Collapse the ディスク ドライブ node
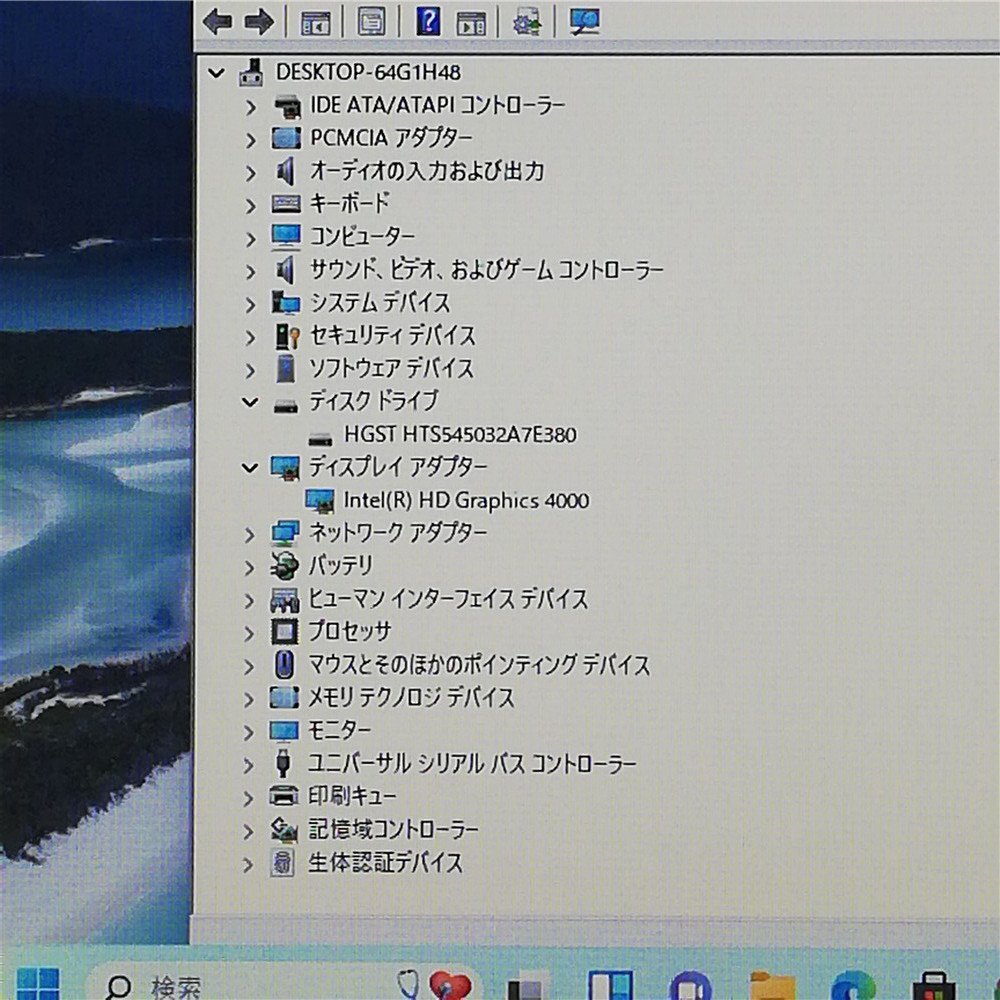The image size is (1000, 1000). pyautogui.click(x=250, y=402)
